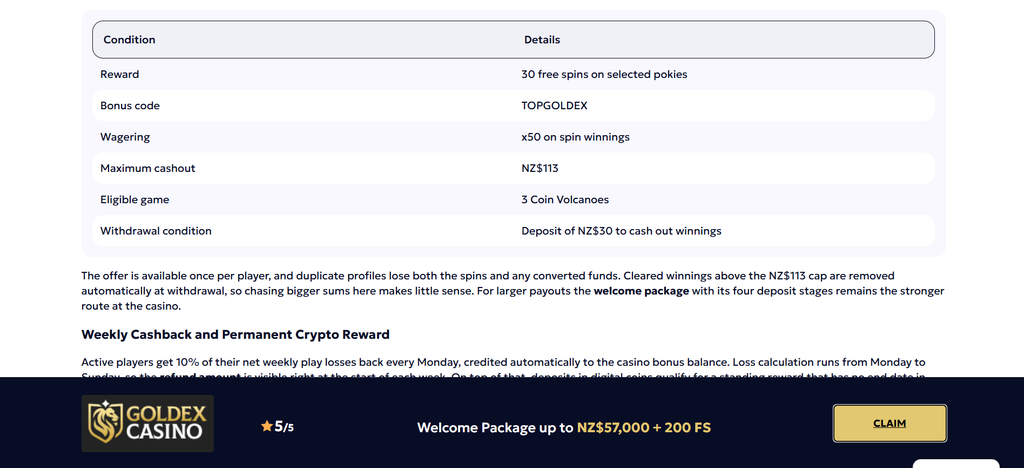Click the CLAIM button
The height and width of the screenshot is (468, 1024).
coord(889,423)
